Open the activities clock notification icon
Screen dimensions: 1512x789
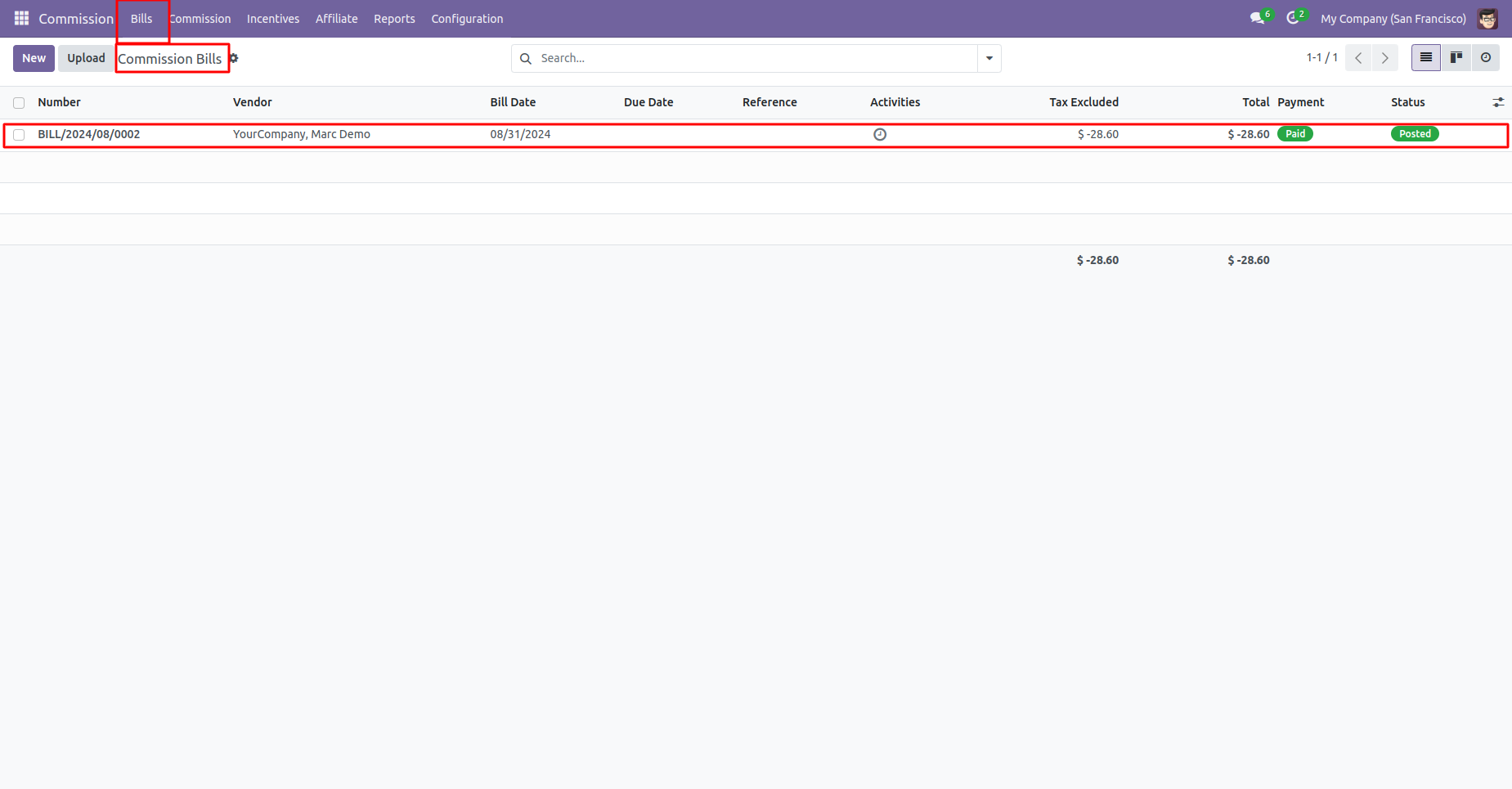(x=1294, y=18)
